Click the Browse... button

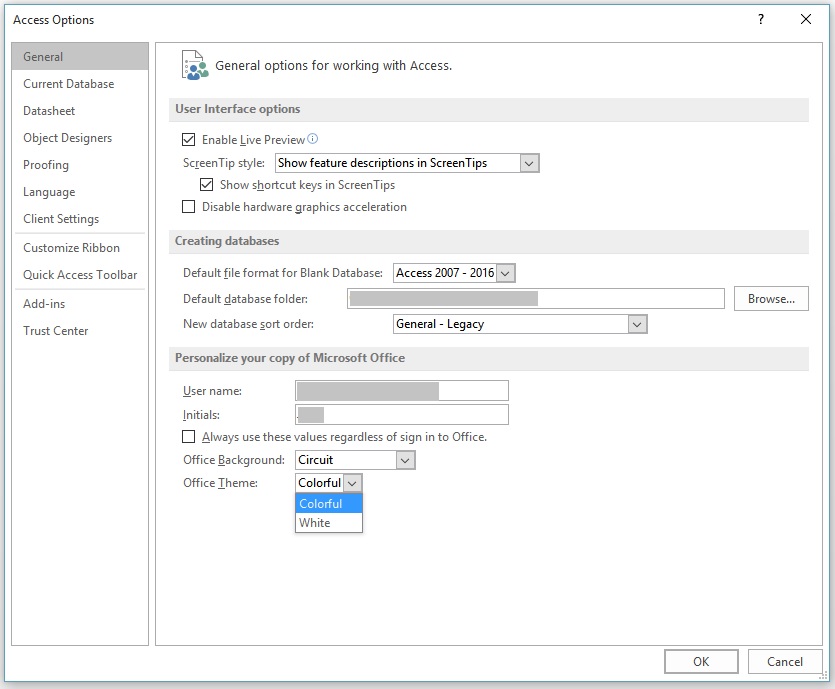point(771,299)
